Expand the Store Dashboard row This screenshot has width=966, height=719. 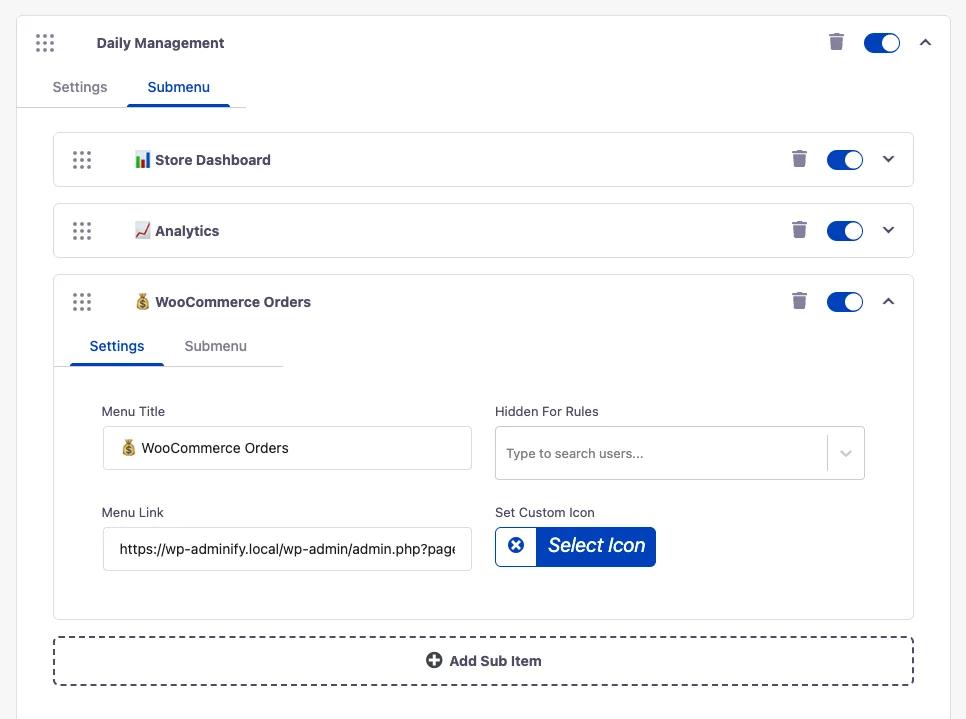(888, 160)
